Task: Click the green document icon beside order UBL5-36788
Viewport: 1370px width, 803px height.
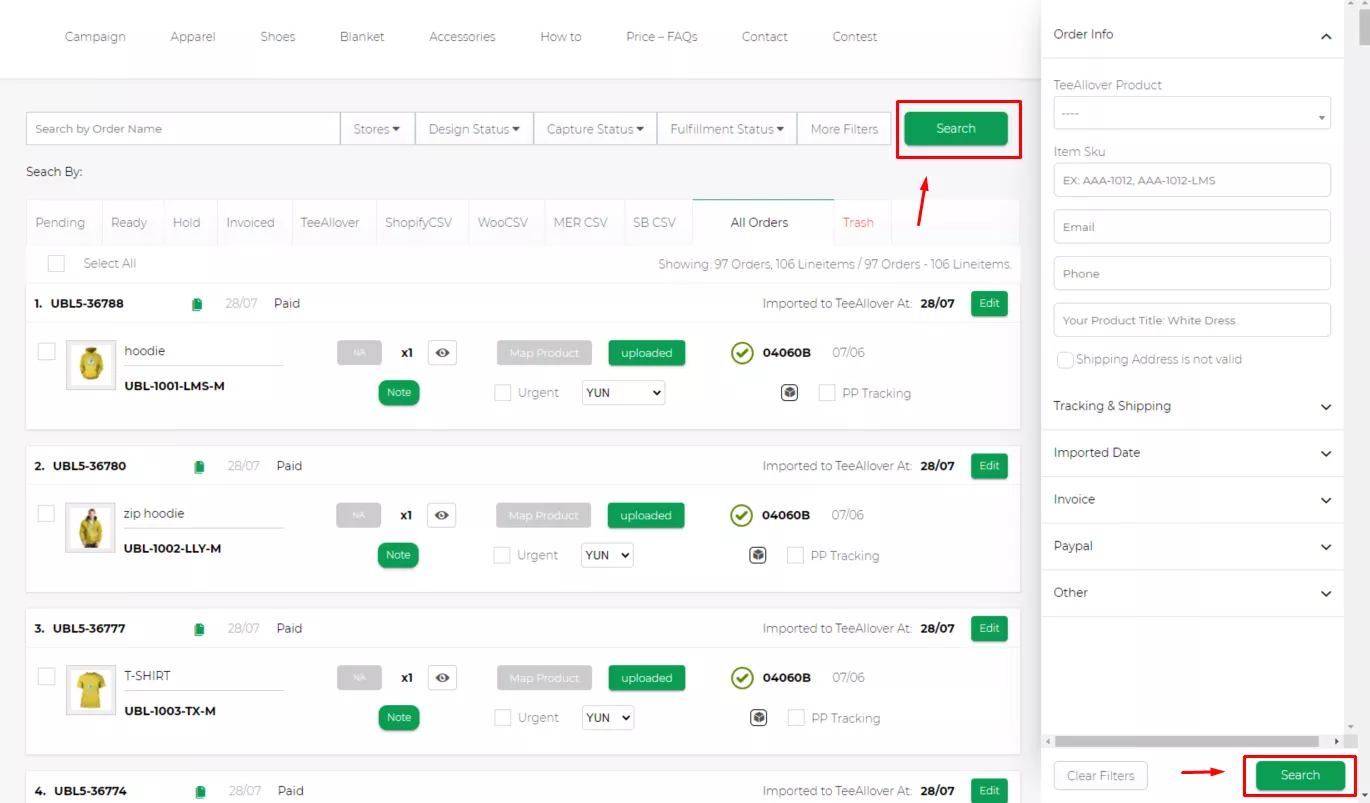Action: [197, 304]
